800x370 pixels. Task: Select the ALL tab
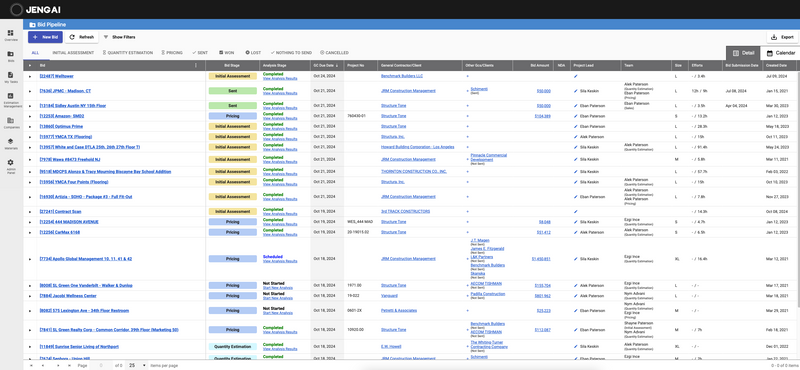(35, 53)
